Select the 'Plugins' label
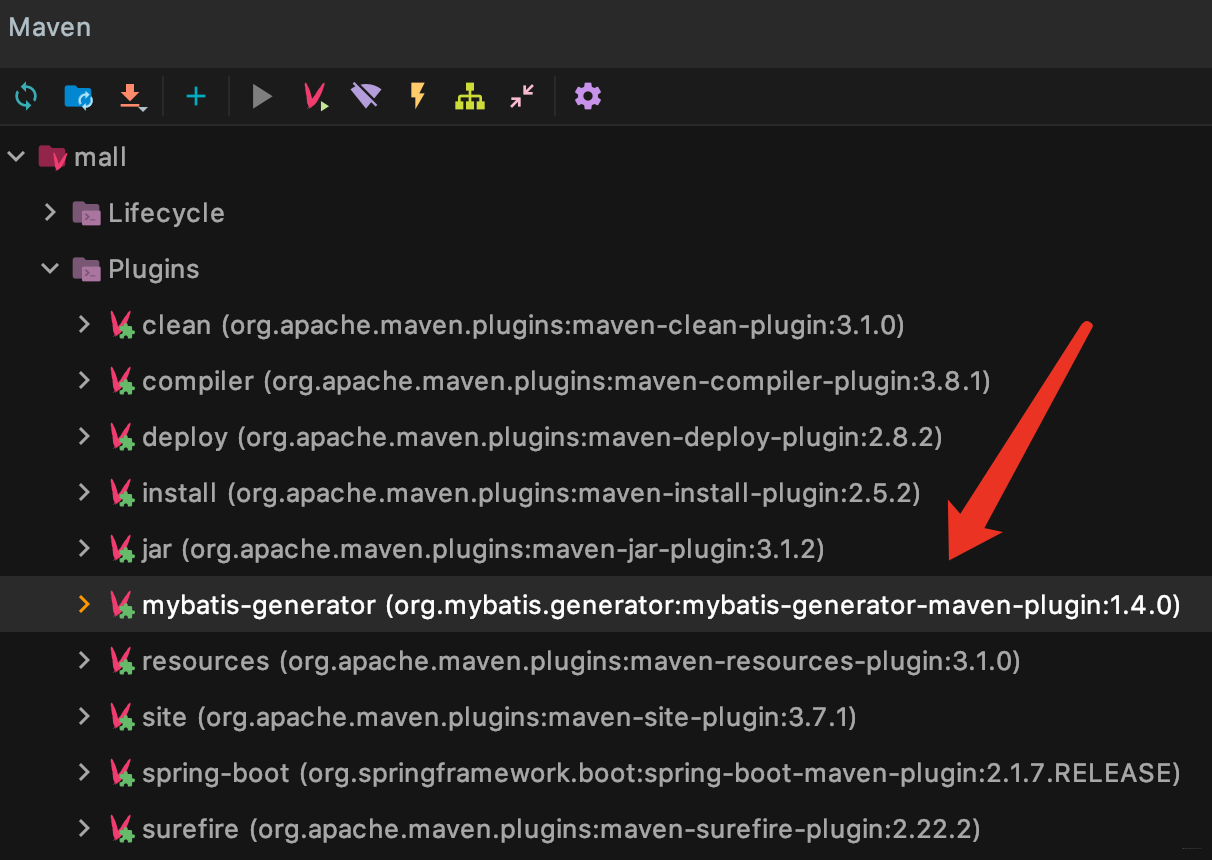The image size is (1212, 860). (x=154, y=269)
